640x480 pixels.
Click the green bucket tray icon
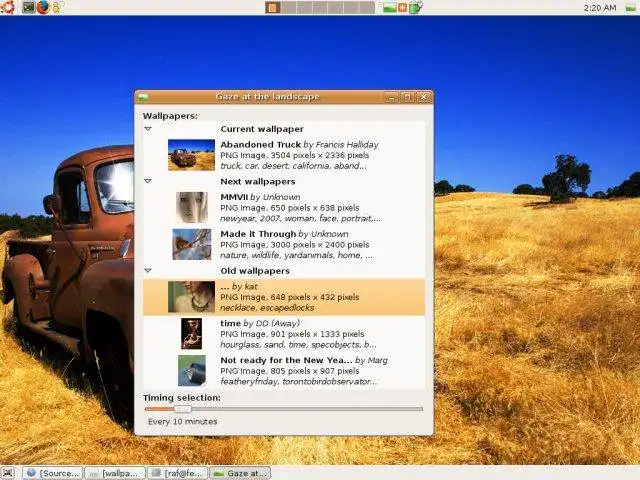coord(415,7)
